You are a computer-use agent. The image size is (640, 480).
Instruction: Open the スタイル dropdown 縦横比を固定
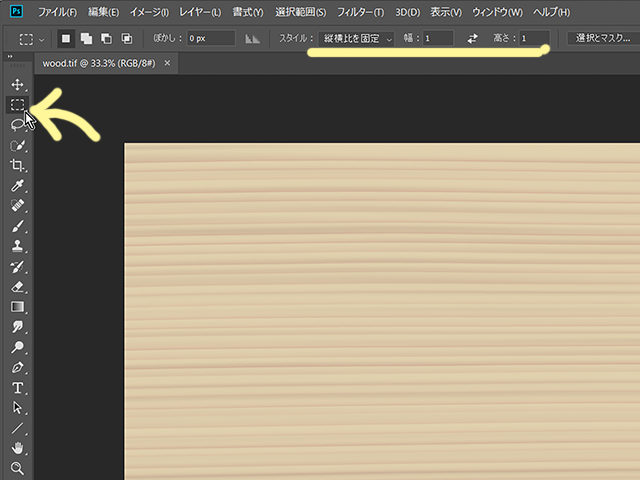356,39
